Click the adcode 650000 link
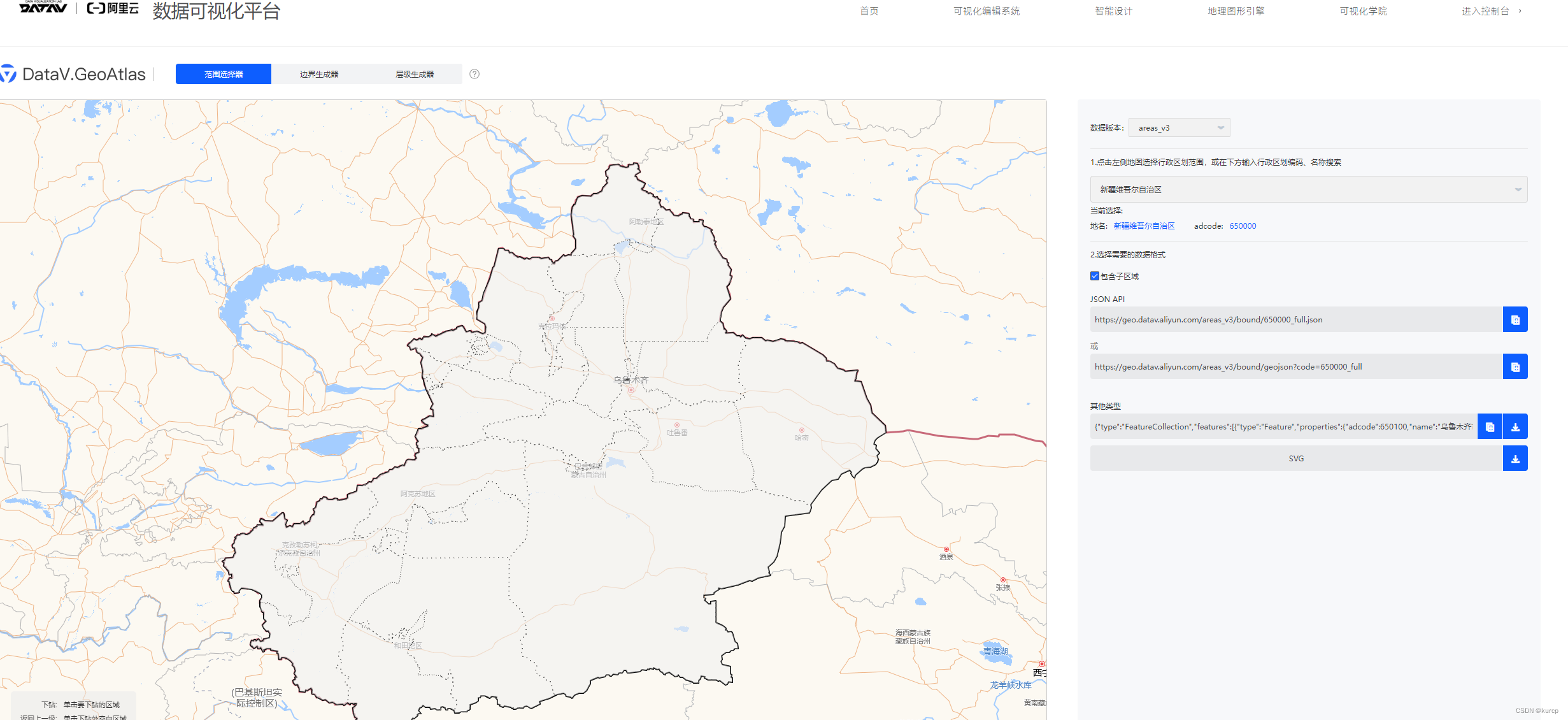 (1242, 226)
